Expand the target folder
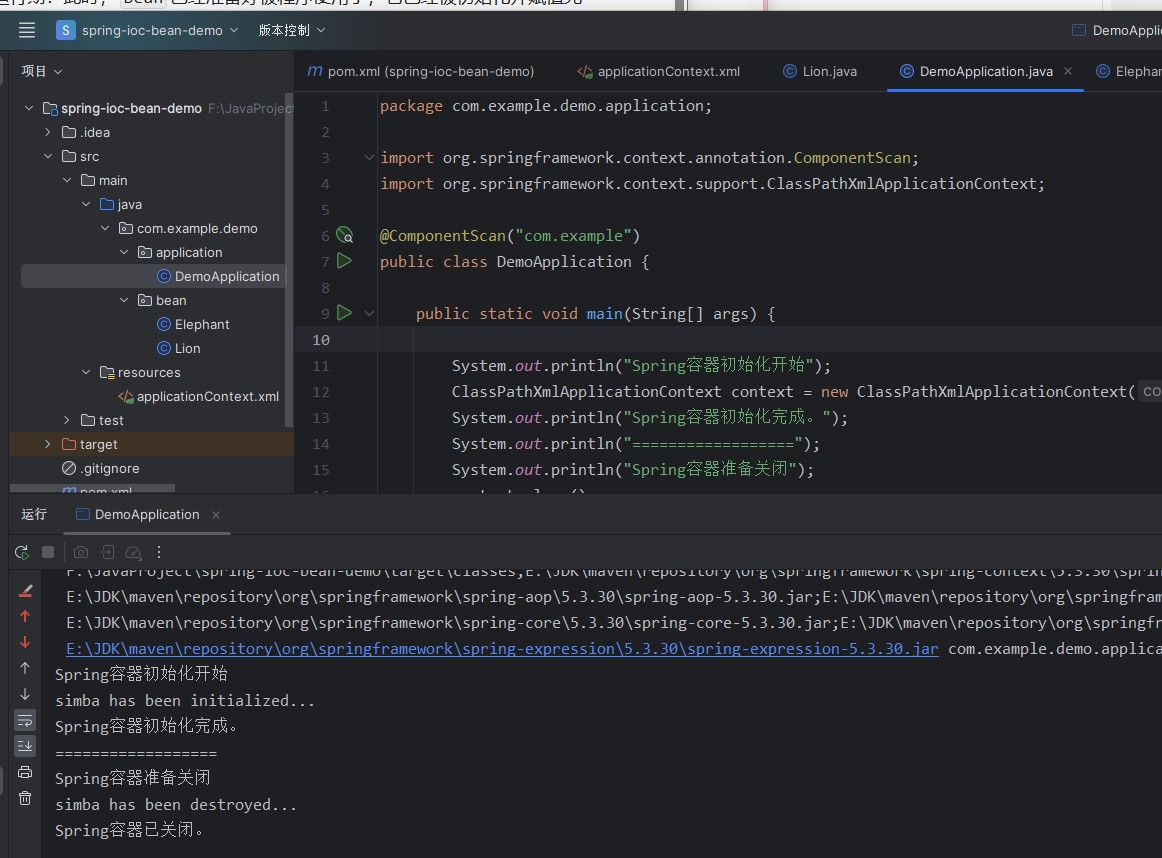 tap(47, 444)
